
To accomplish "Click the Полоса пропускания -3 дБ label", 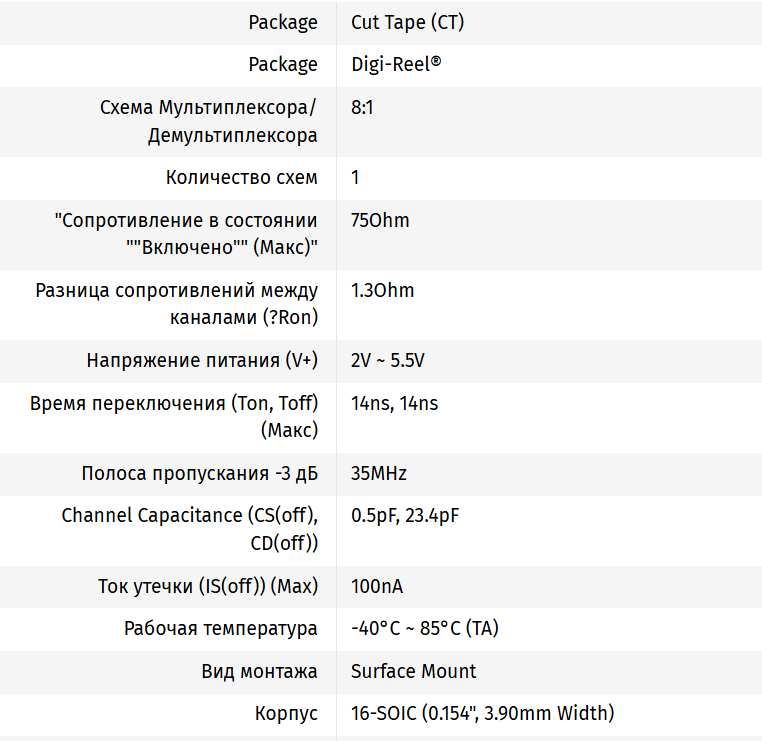I will tap(200, 474).
